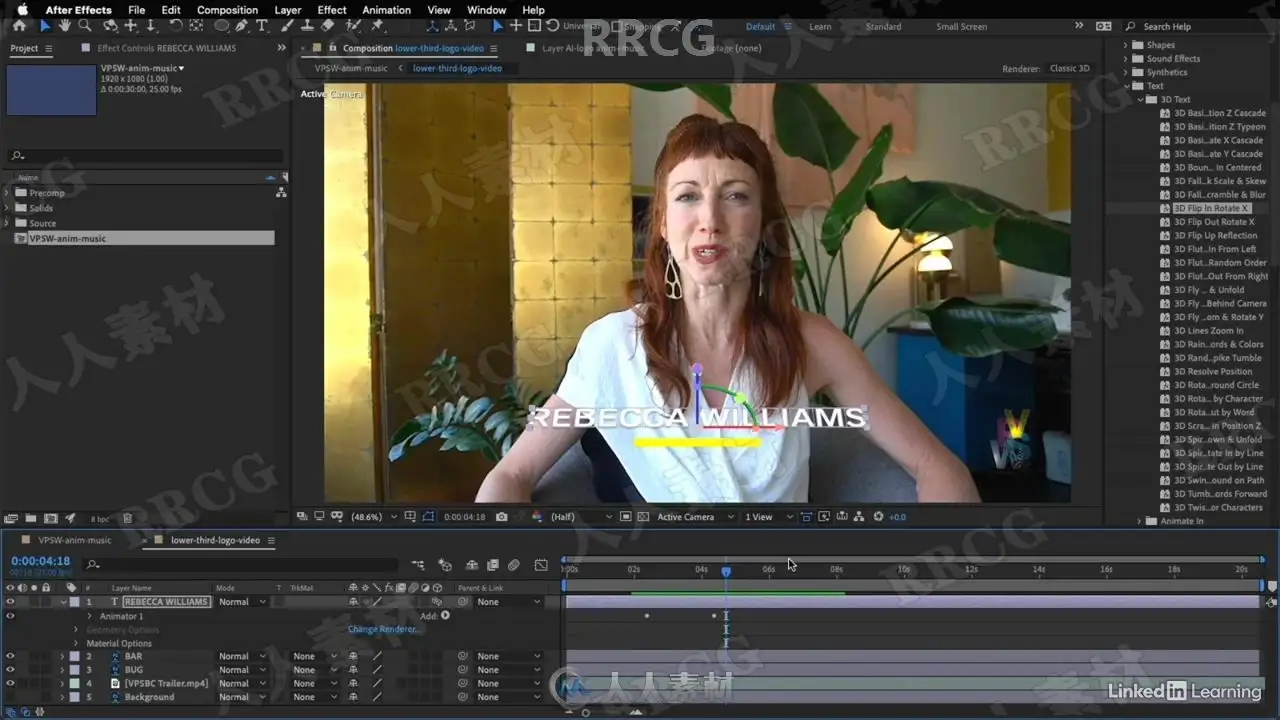This screenshot has height=720, width=1280.
Task: Take a snapshot with the camera icon
Action: click(x=502, y=517)
